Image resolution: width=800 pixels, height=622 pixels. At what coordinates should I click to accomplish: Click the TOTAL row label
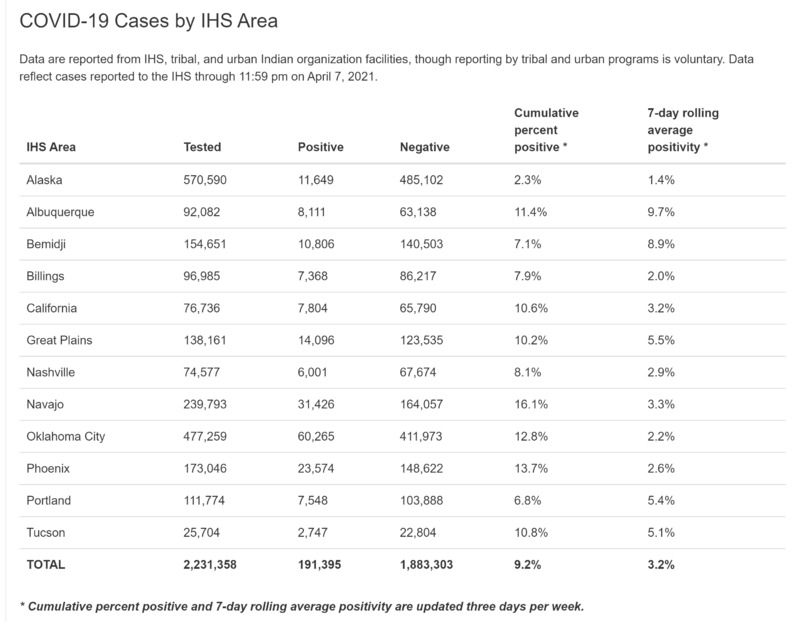pyautogui.click(x=46, y=564)
